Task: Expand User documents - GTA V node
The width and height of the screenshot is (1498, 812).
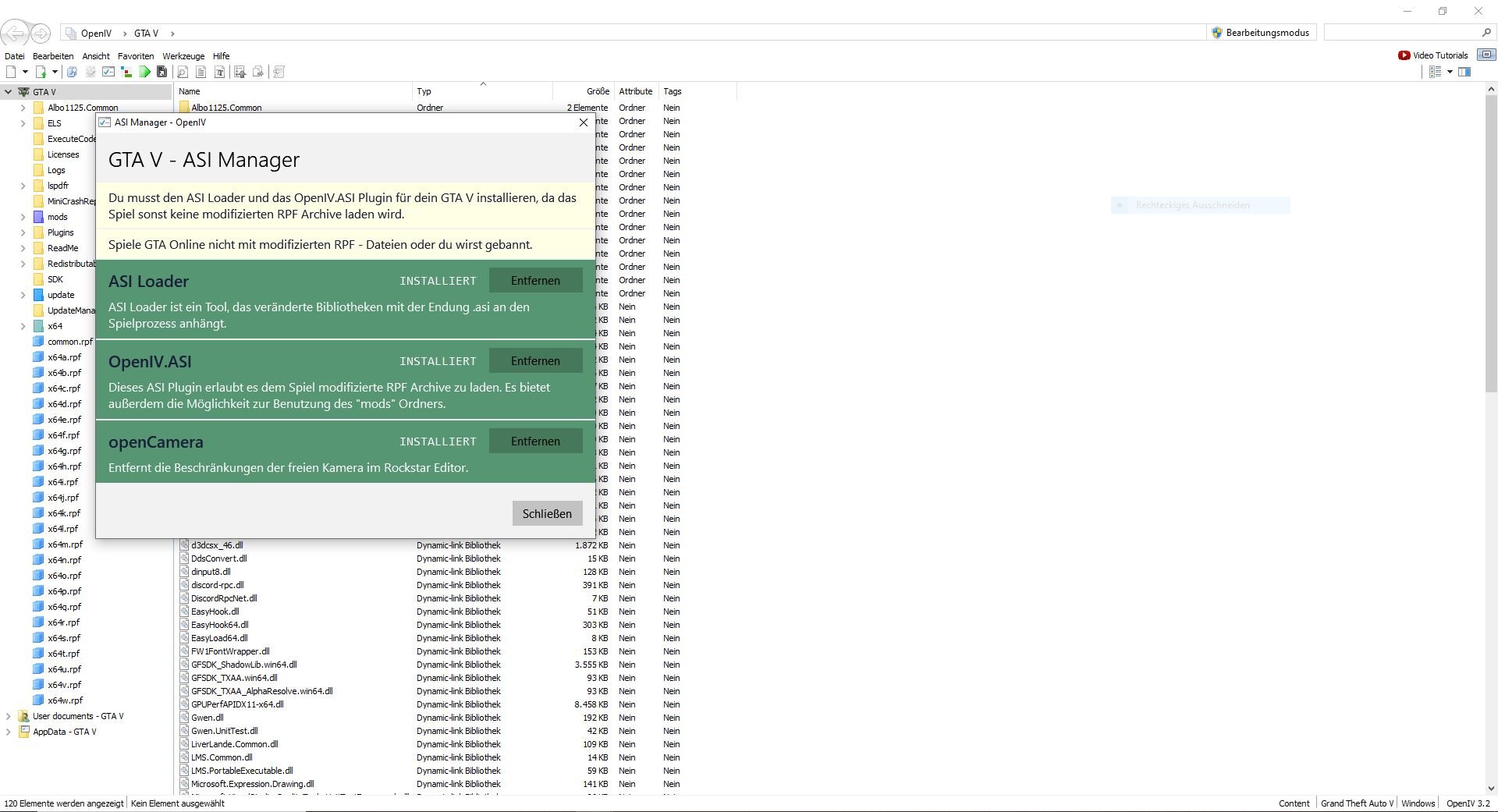Action: pyautogui.click(x=9, y=716)
